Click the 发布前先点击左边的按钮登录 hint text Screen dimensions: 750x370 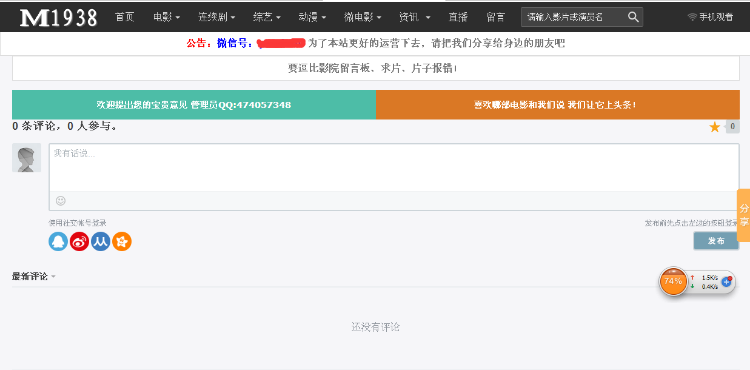tap(692, 223)
